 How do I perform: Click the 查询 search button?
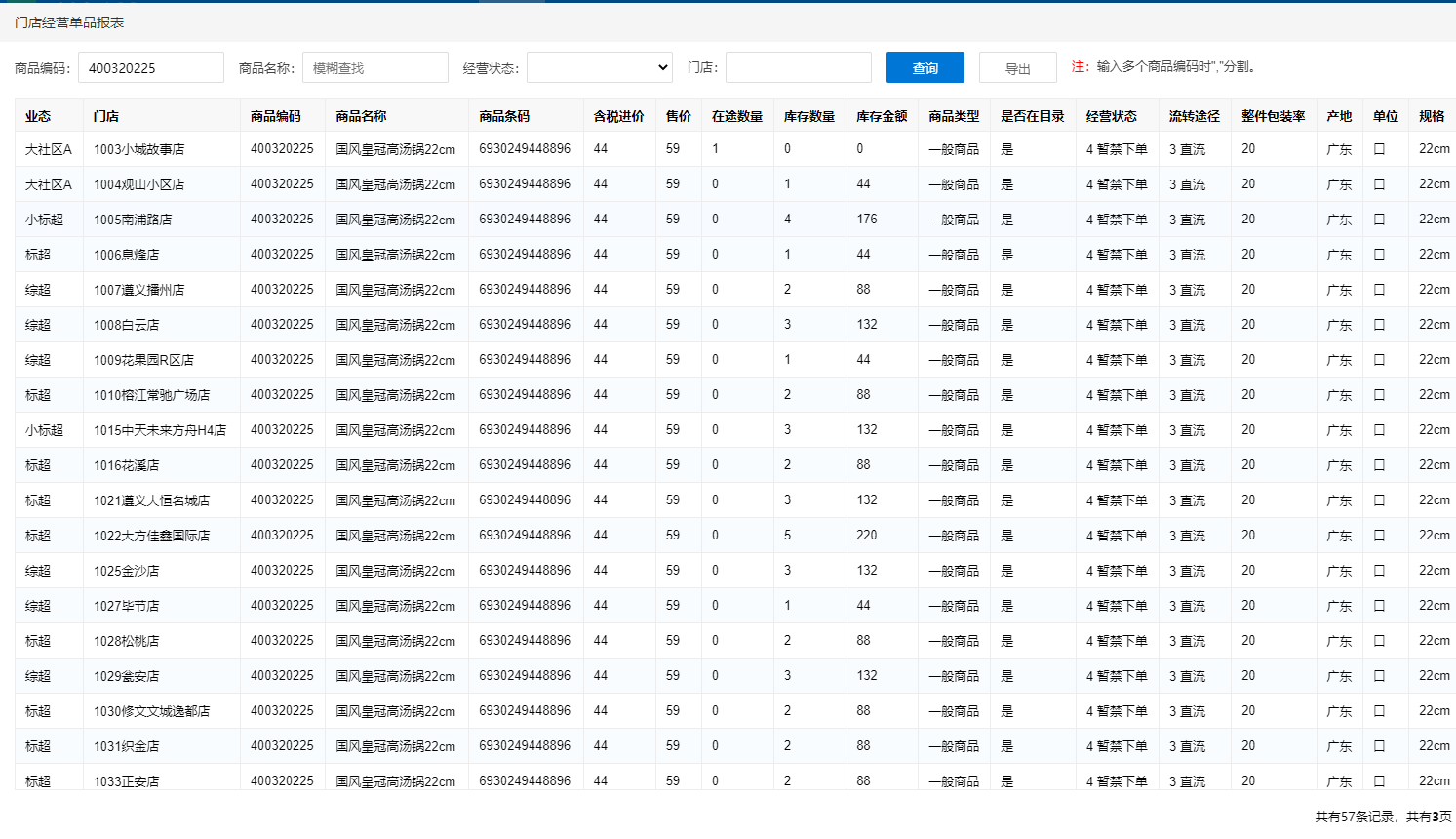(925, 68)
